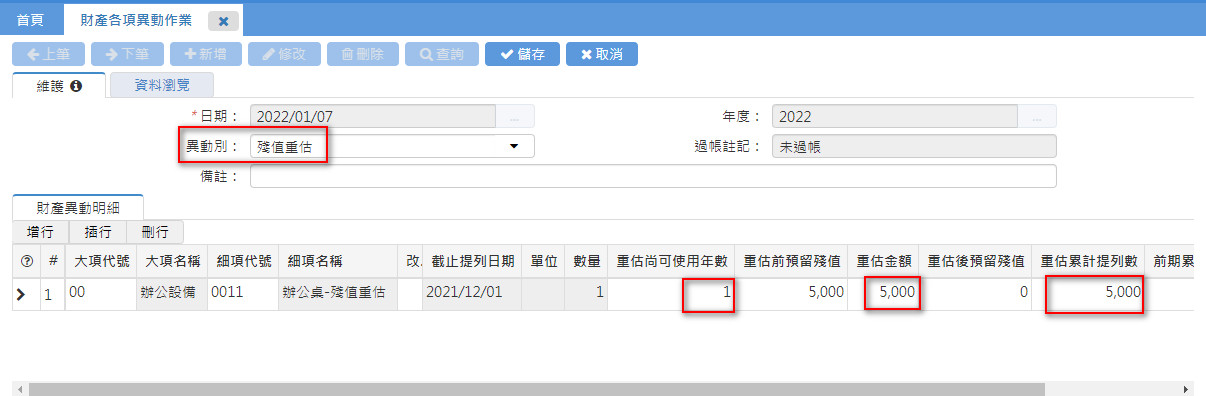Delete a row with 刪行
The width and height of the screenshot is (1206, 396).
(x=155, y=231)
